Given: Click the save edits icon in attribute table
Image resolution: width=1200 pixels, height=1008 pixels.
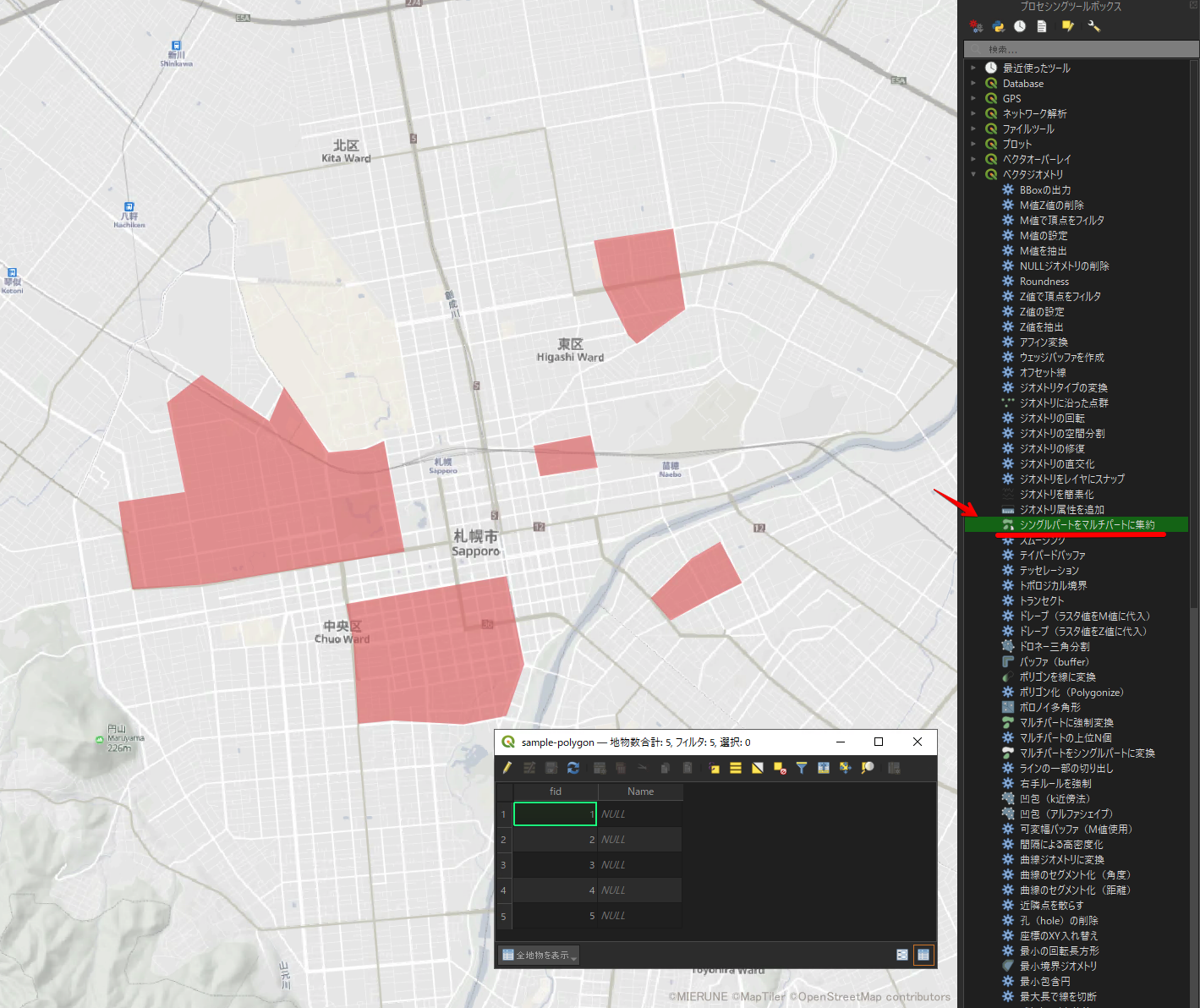Looking at the screenshot, I should click(551, 768).
